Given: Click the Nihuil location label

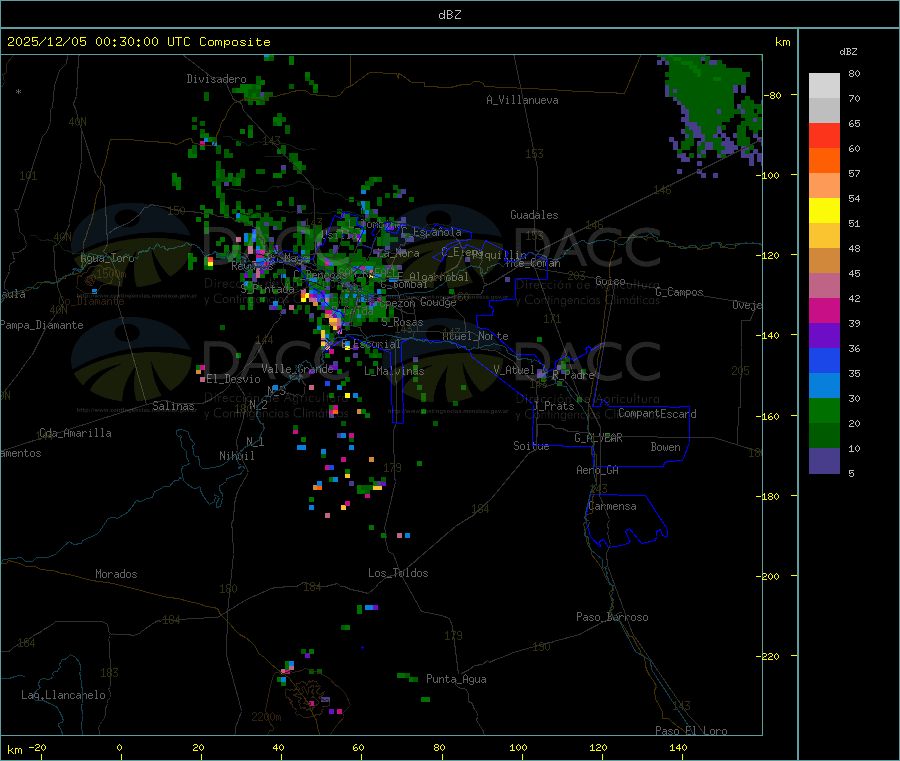Looking at the screenshot, I should [236, 456].
